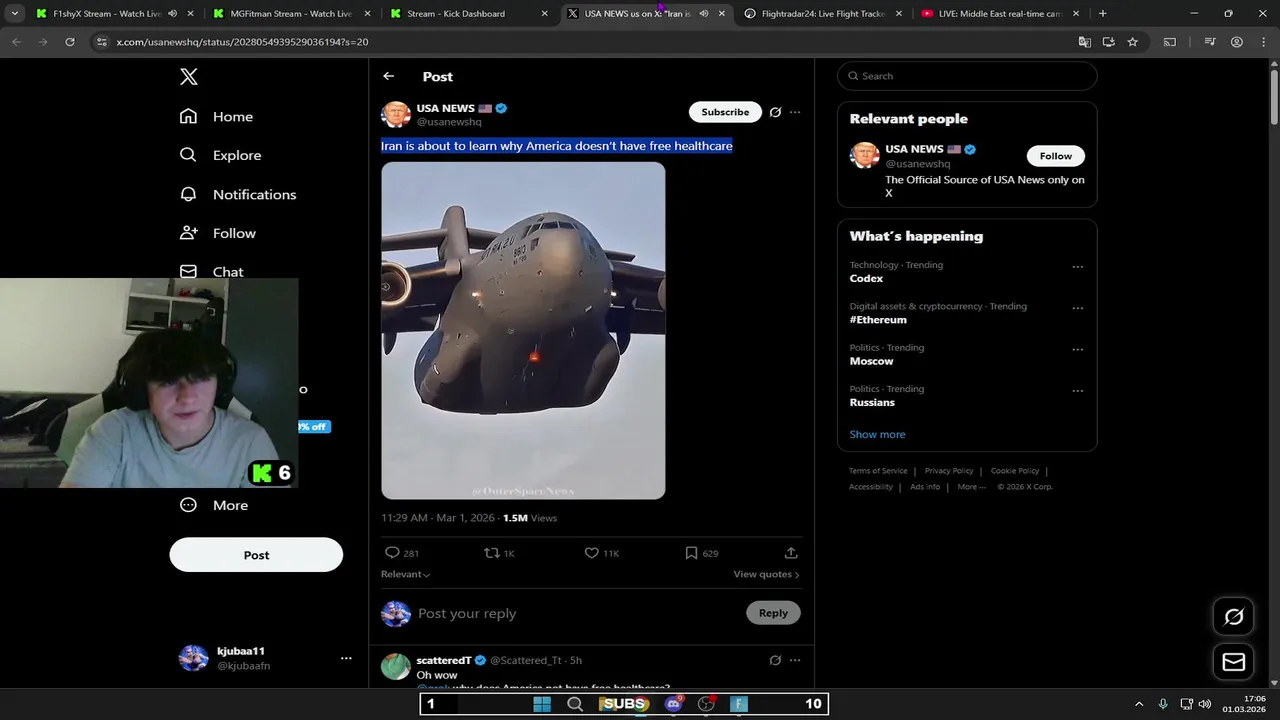Screen dimensions: 1280x720
Task: Expand the Relevant replies sort dropdown
Action: coord(405,574)
